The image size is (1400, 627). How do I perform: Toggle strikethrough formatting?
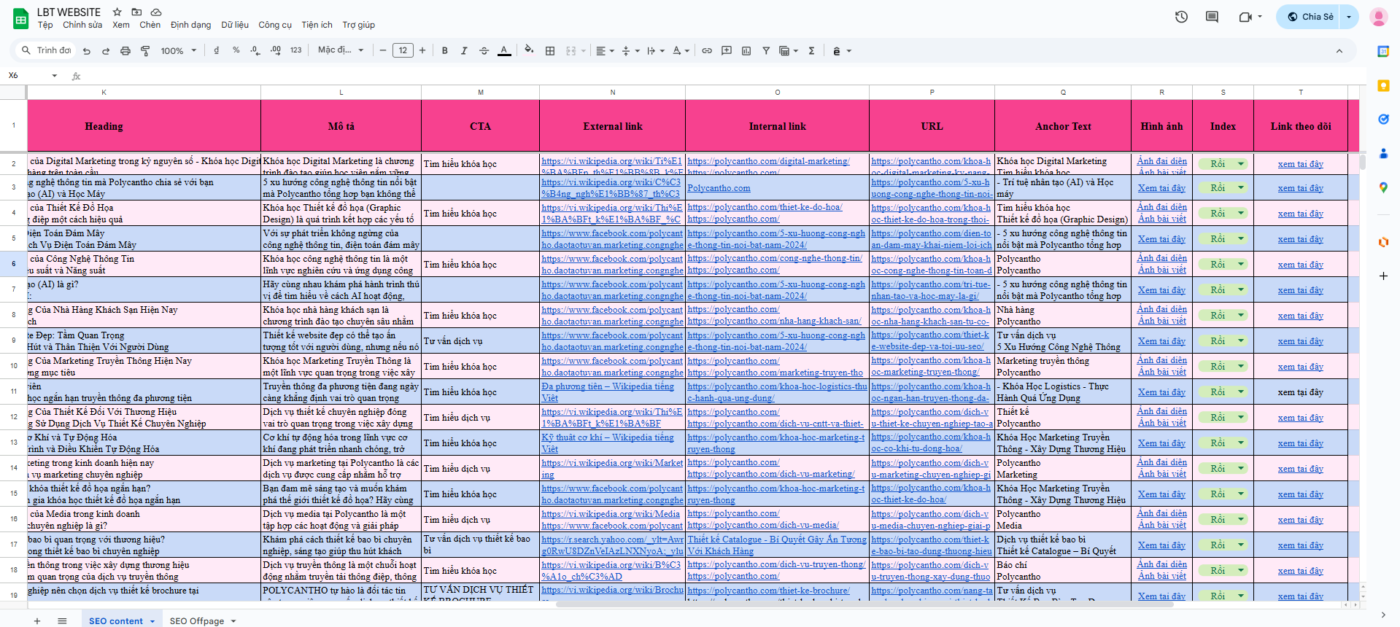click(484, 50)
